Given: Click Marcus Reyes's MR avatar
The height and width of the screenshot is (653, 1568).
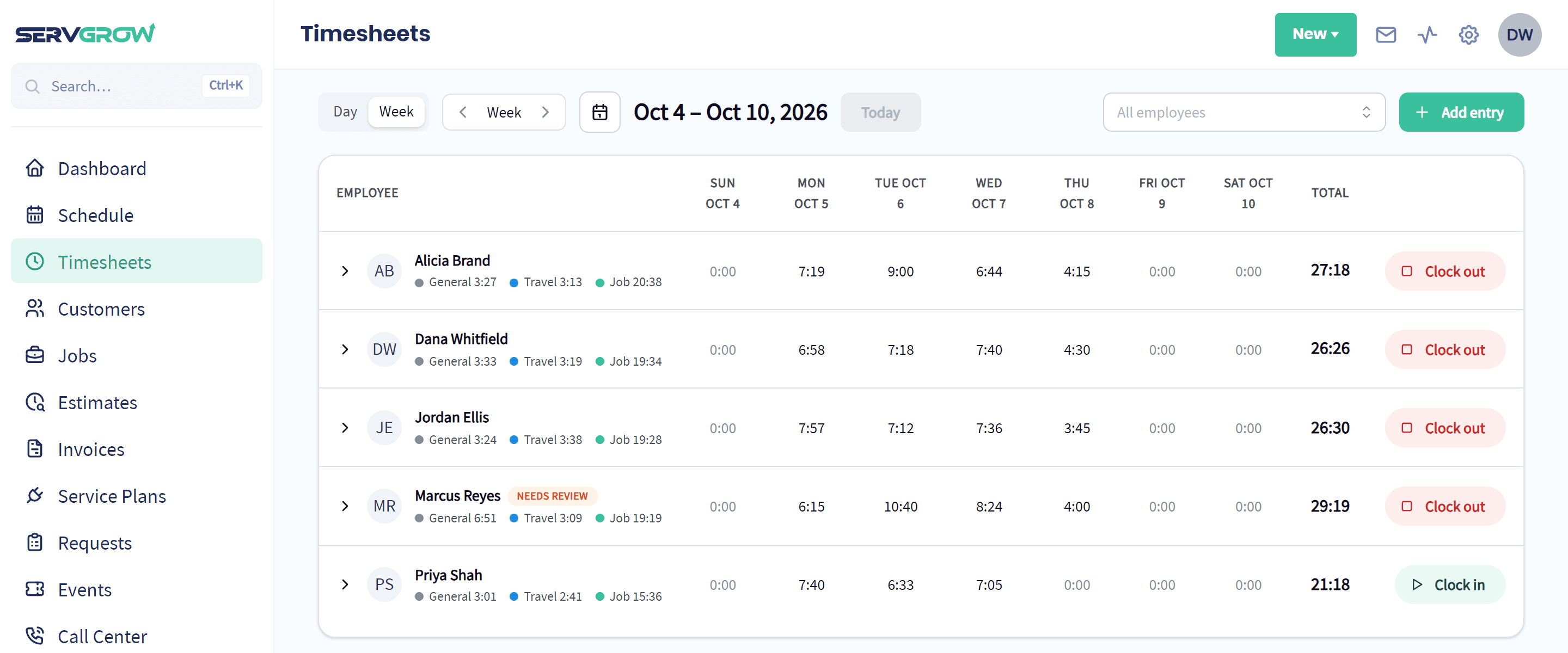Looking at the screenshot, I should (x=384, y=506).
